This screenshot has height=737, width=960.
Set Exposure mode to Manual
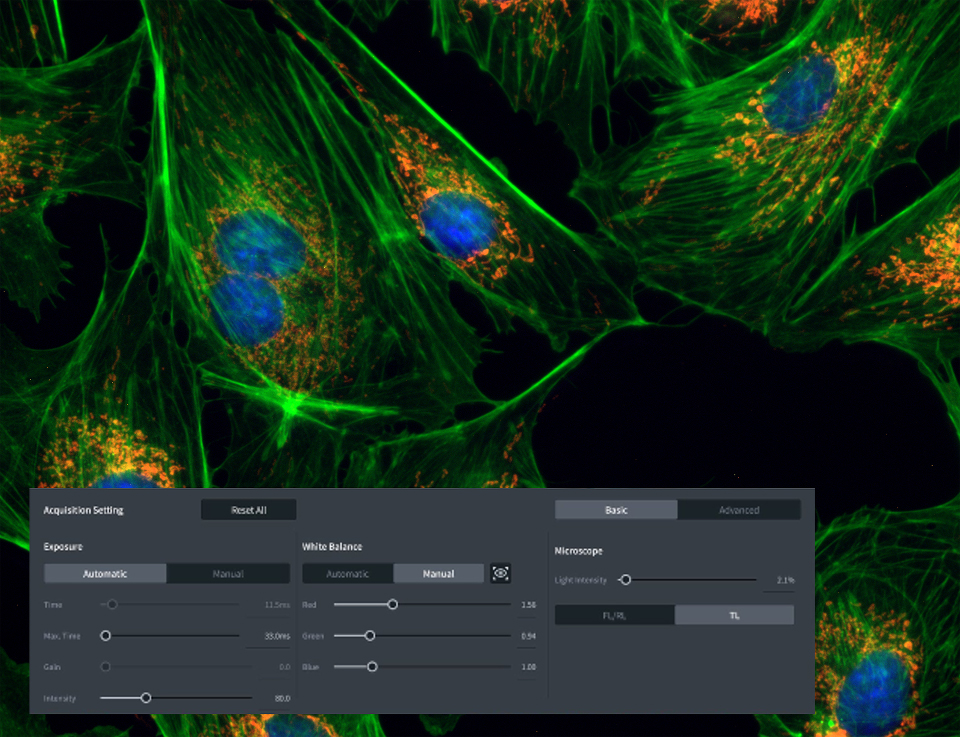point(228,574)
